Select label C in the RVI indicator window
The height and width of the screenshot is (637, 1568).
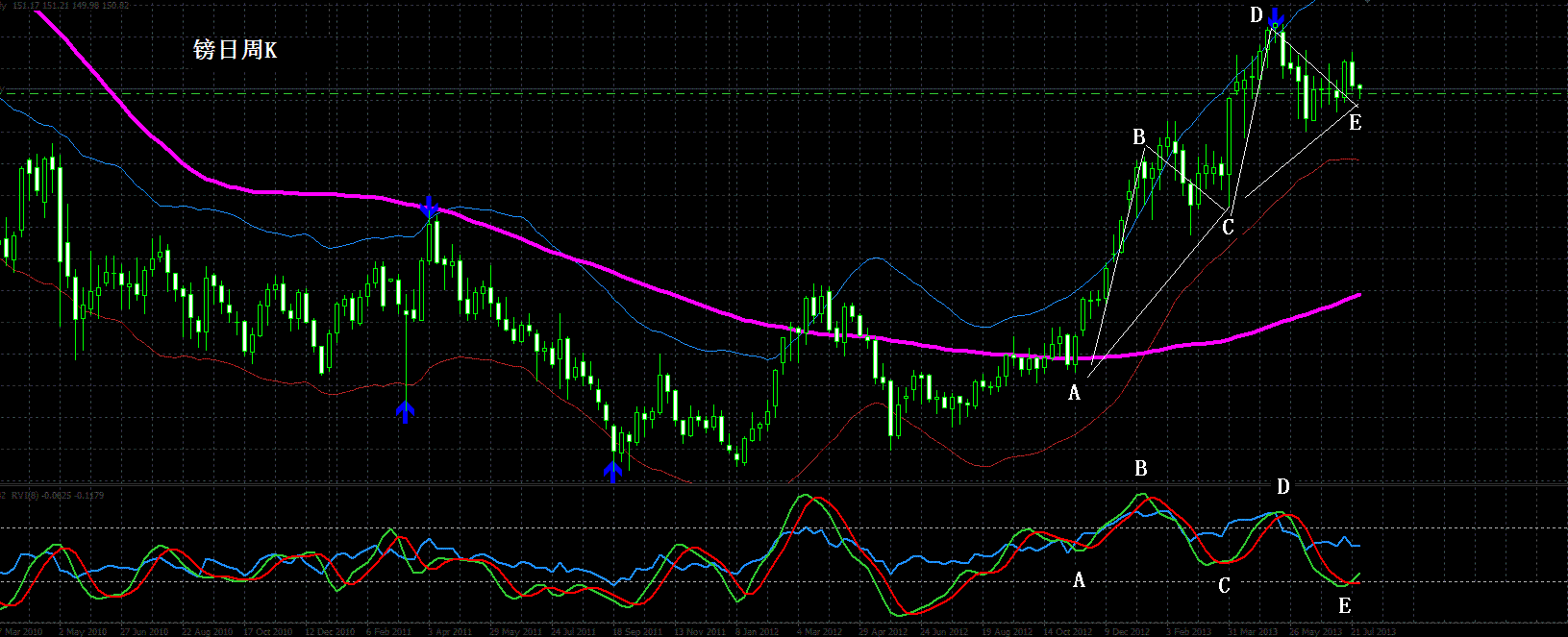[x=1224, y=585]
